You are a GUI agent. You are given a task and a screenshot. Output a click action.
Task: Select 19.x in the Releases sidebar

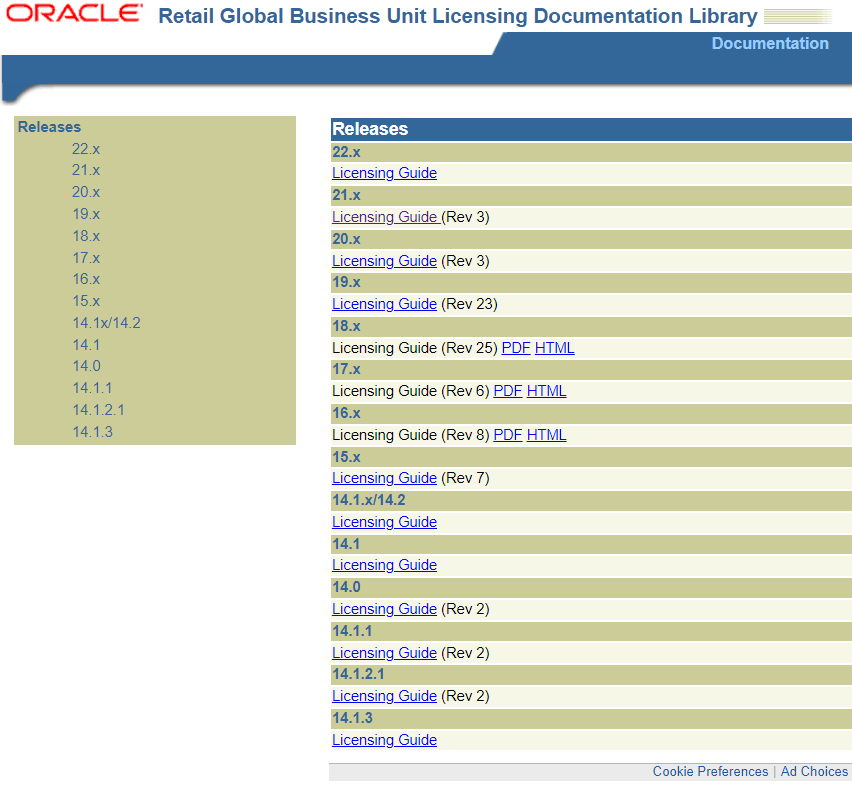pyautogui.click(x=85, y=213)
